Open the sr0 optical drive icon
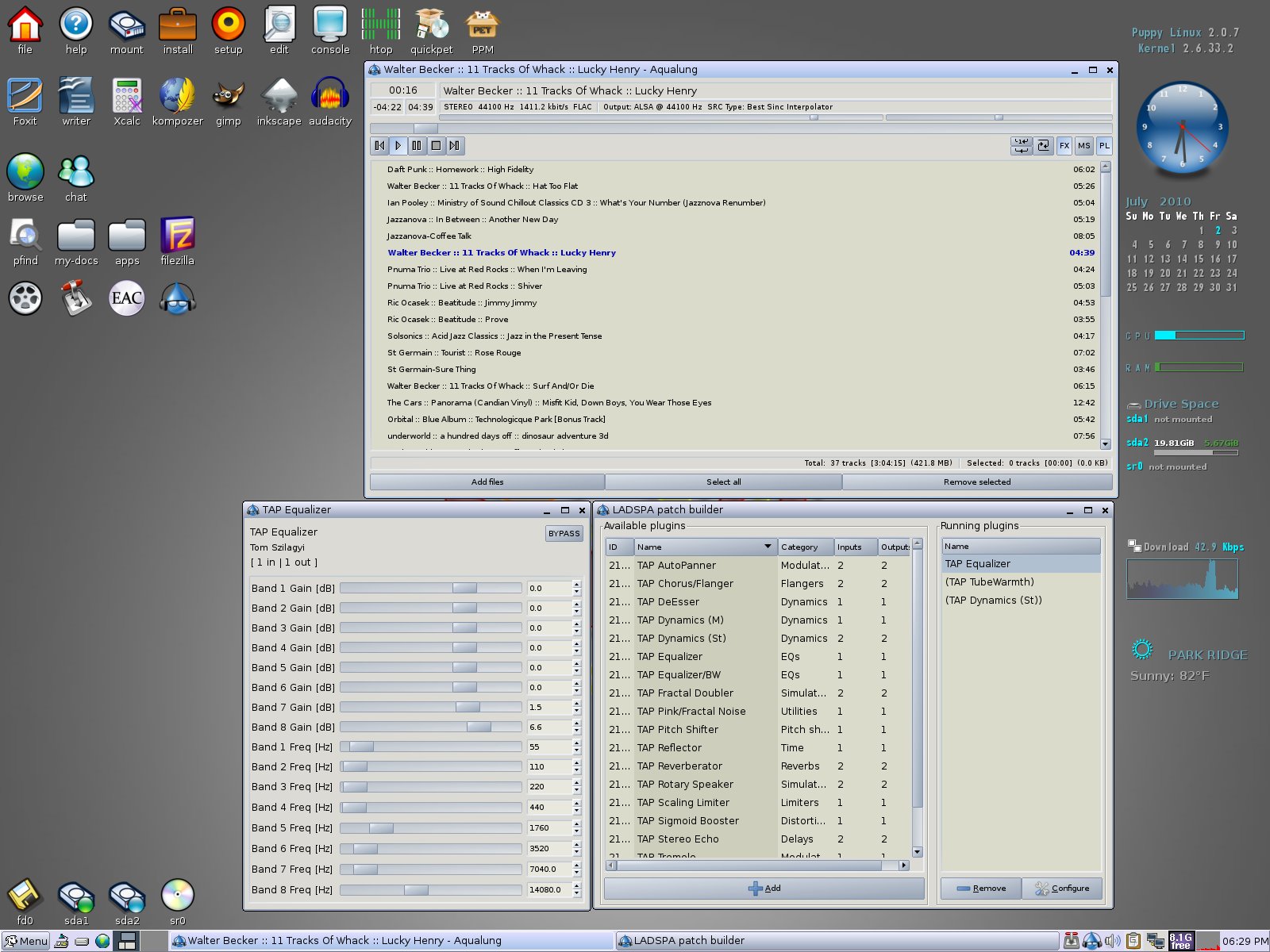 click(178, 902)
